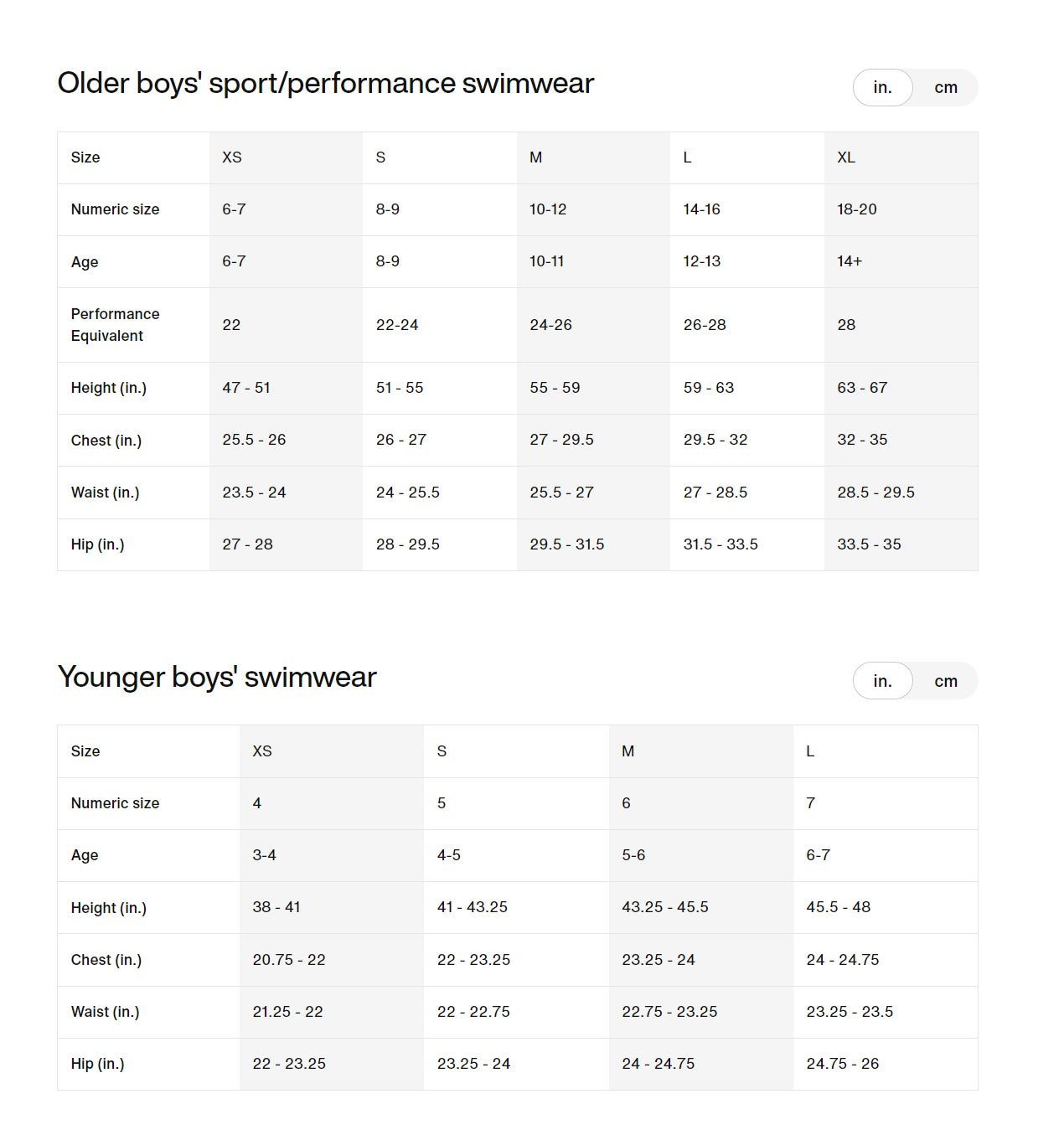Select the 38 - 41 height cell
The width and height of the screenshot is (1064, 1140).
[x=276, y=907]
